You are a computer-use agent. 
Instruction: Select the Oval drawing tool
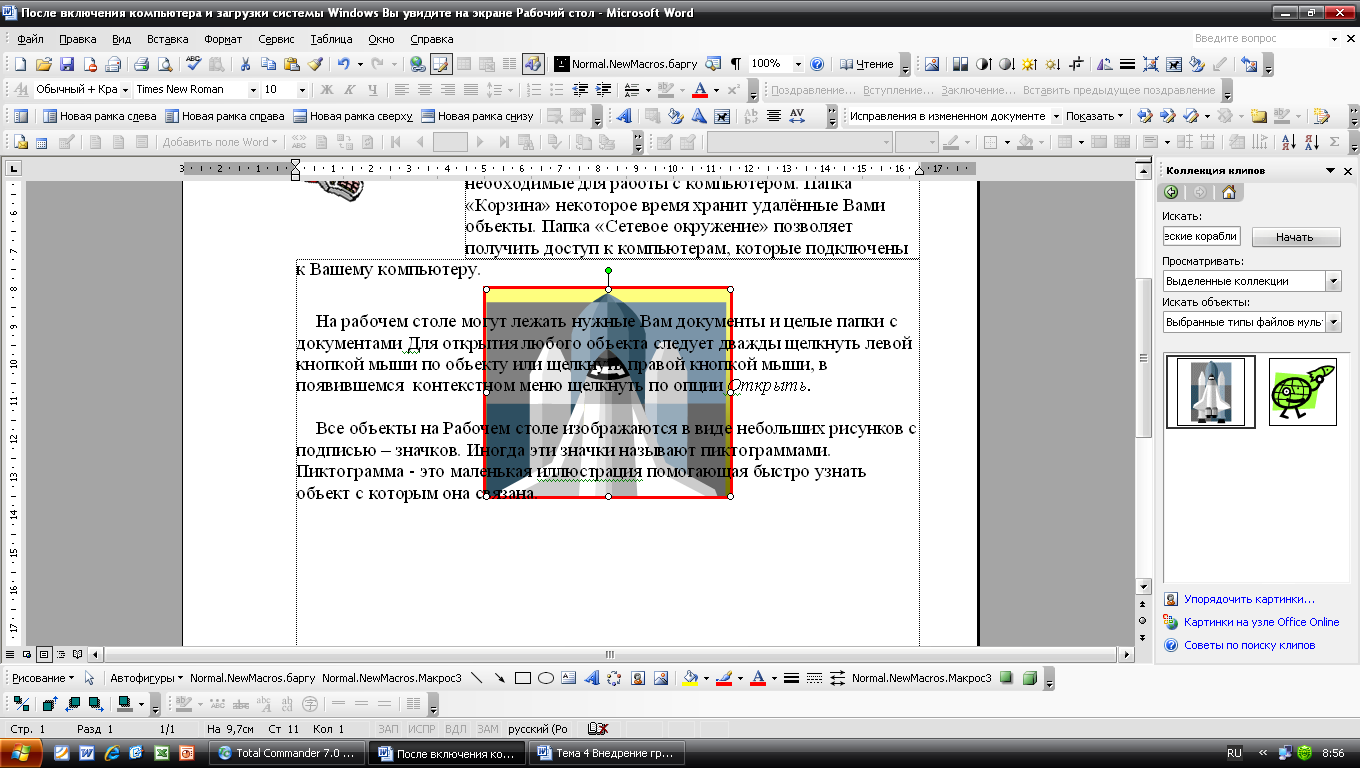point(546,678)
